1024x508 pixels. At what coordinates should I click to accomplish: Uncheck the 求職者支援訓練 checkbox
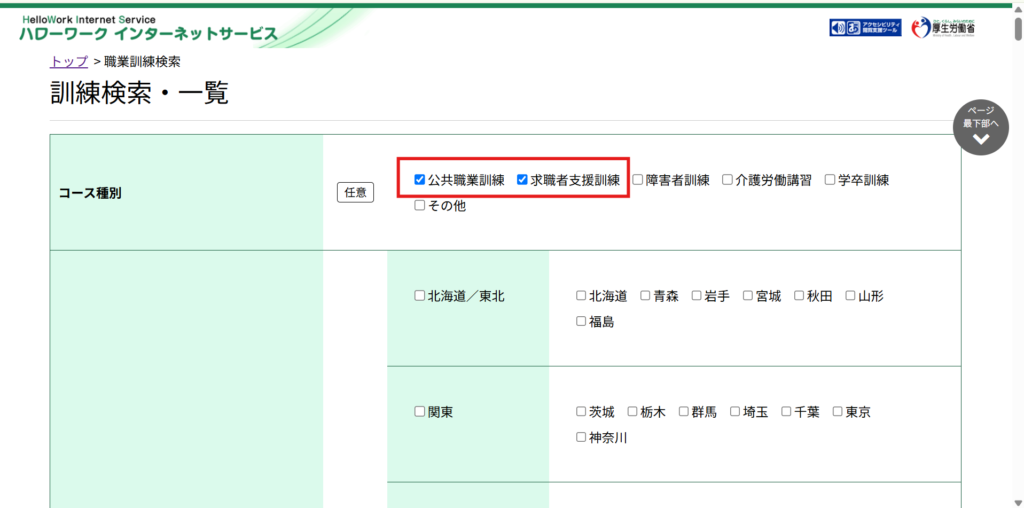point(522,180)
